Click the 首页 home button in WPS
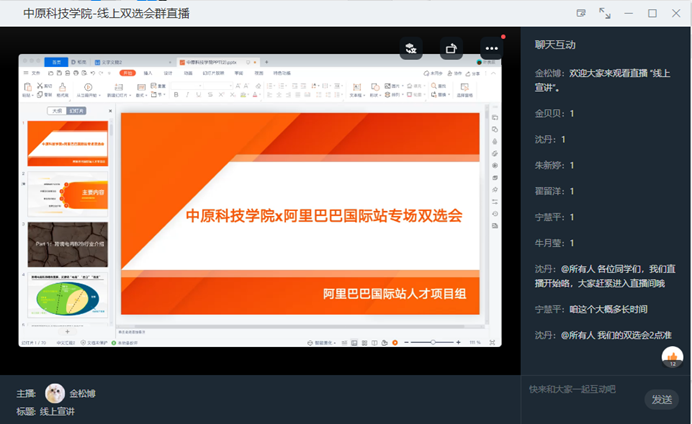The width and height of the screenshot is (692, 424). pyautogui.click(x=56, y=62)
